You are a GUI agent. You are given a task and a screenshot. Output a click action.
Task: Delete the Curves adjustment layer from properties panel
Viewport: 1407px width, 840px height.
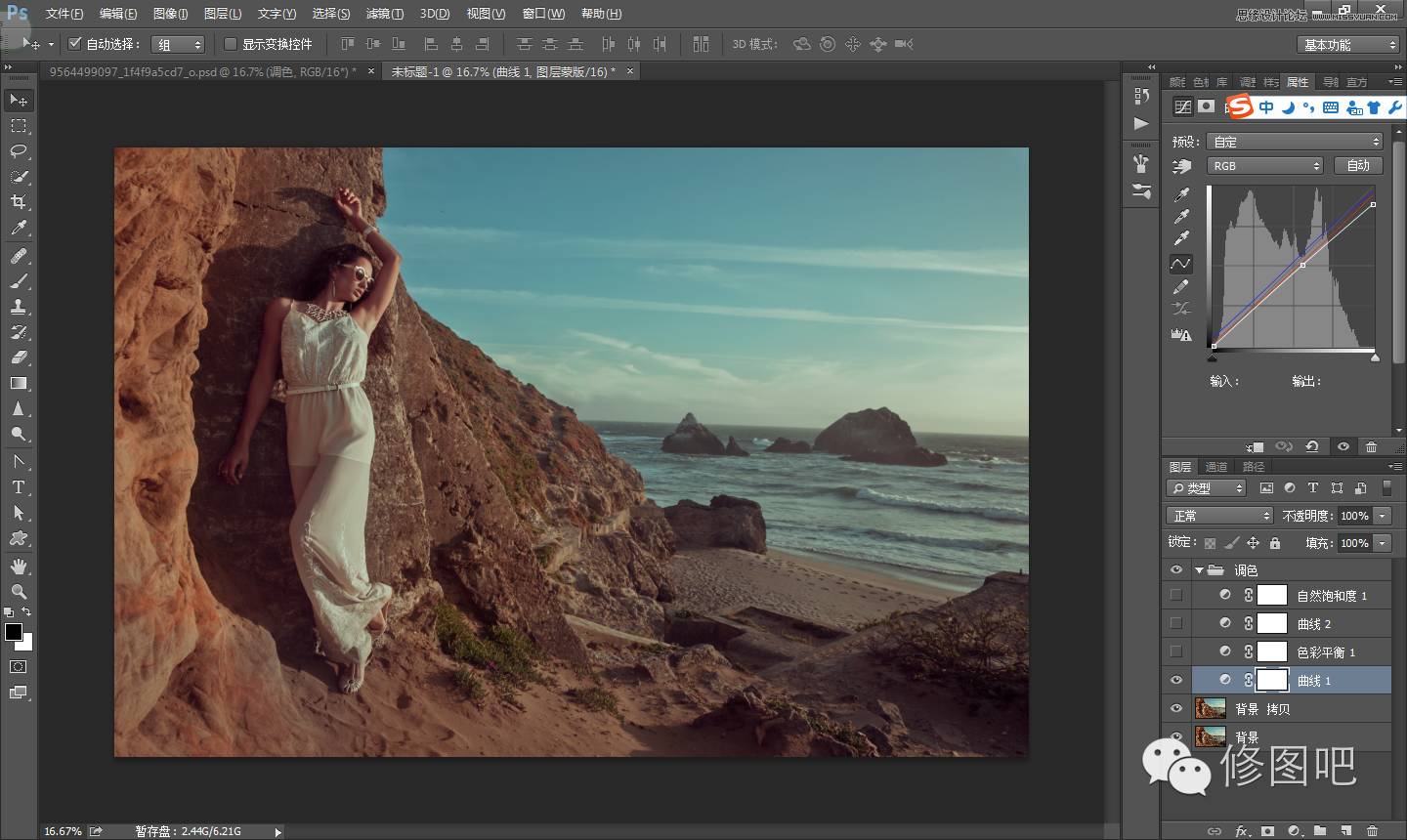[x=1371, y=446]
